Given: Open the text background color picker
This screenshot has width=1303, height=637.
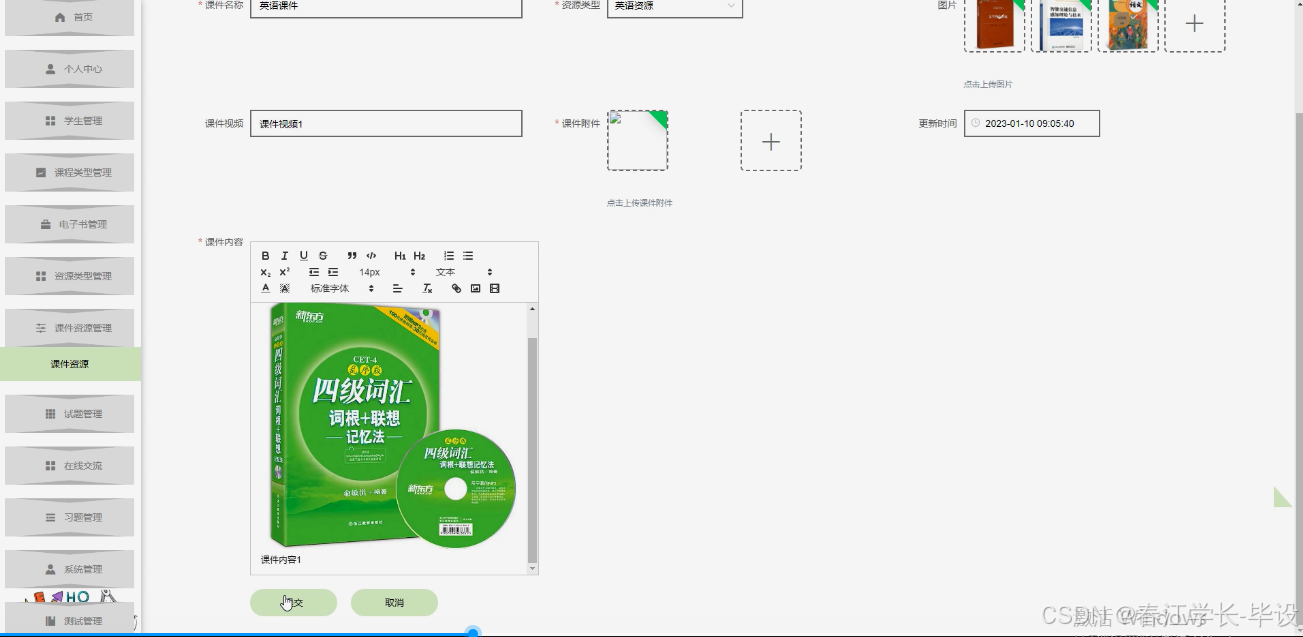Looking at the screenshot, I should (284, 288).
